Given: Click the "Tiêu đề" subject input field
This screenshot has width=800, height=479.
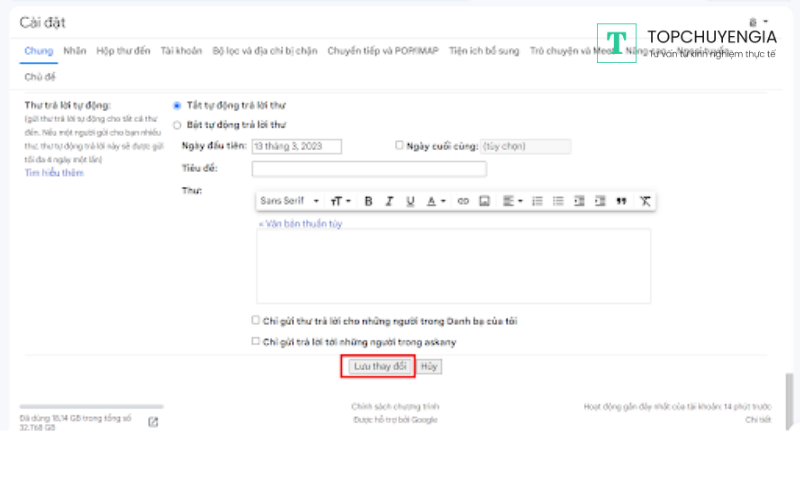Looking at the screenshot, I should [369, 169].
